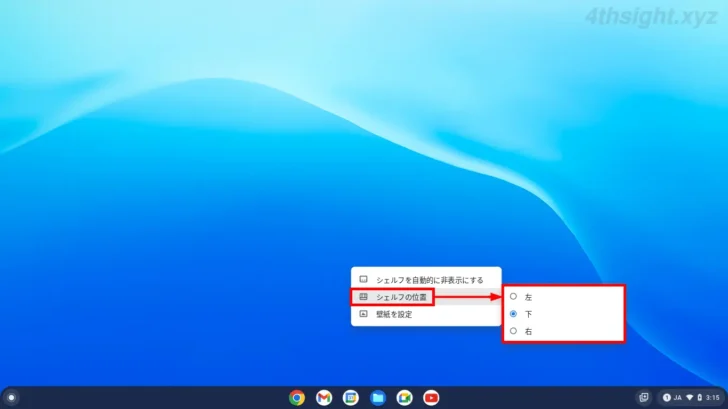
Task: Choose 壁紙を設定 from context menu
Action: [x=426, y=314]
